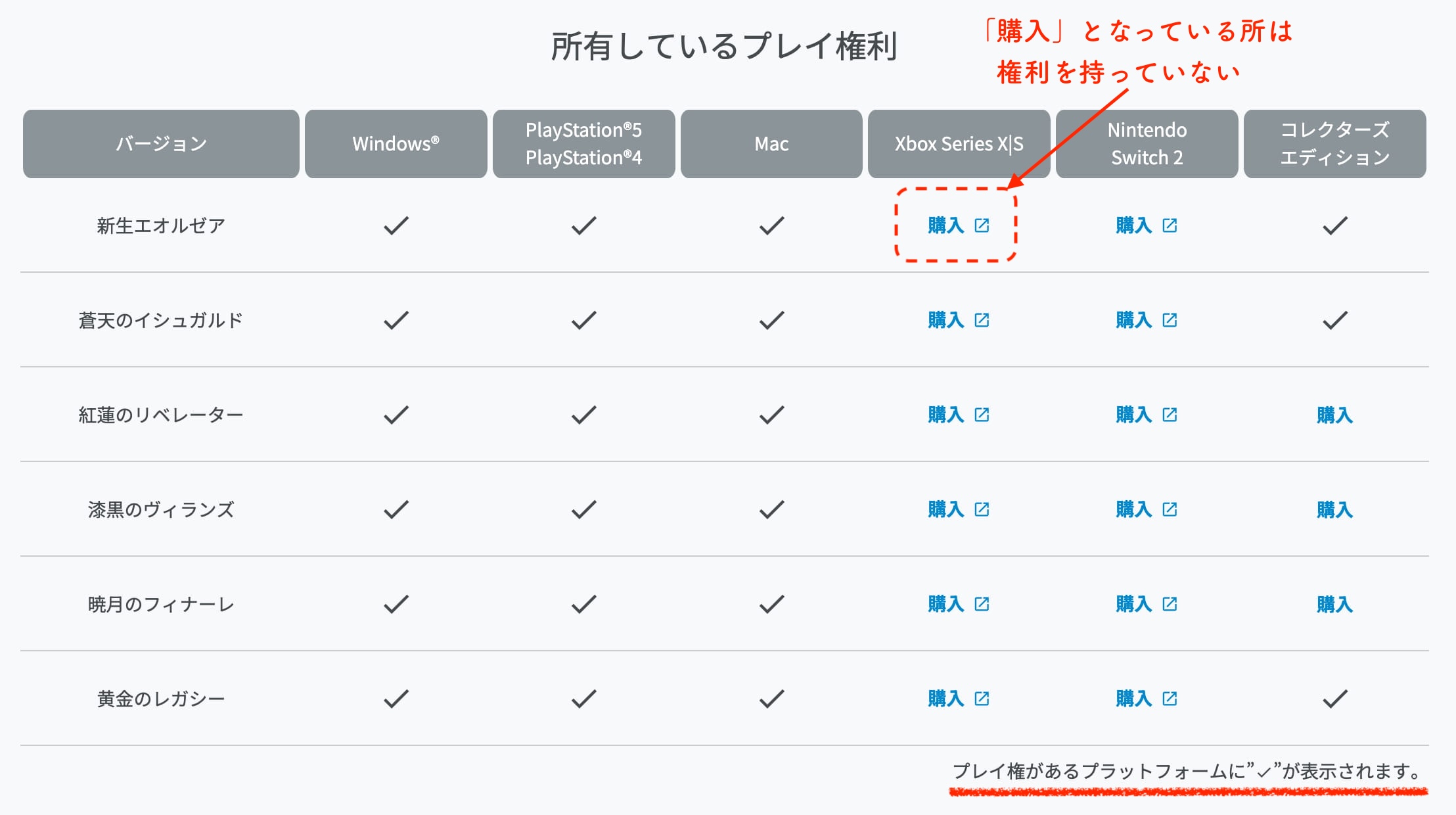
Task: Click 購入 text for 蒼天のイシュガルド Switch 2
Action: (1134, 320)
